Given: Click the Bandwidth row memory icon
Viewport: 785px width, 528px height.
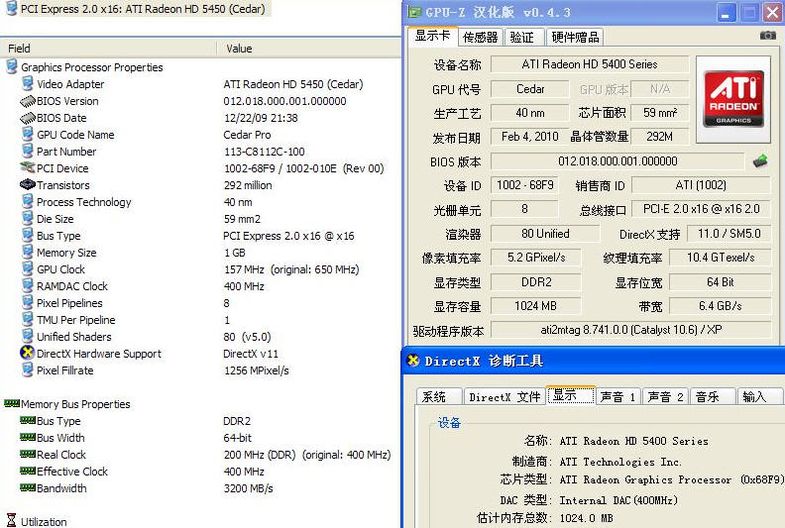Looking at the screenshot, I should pos(28,487).
